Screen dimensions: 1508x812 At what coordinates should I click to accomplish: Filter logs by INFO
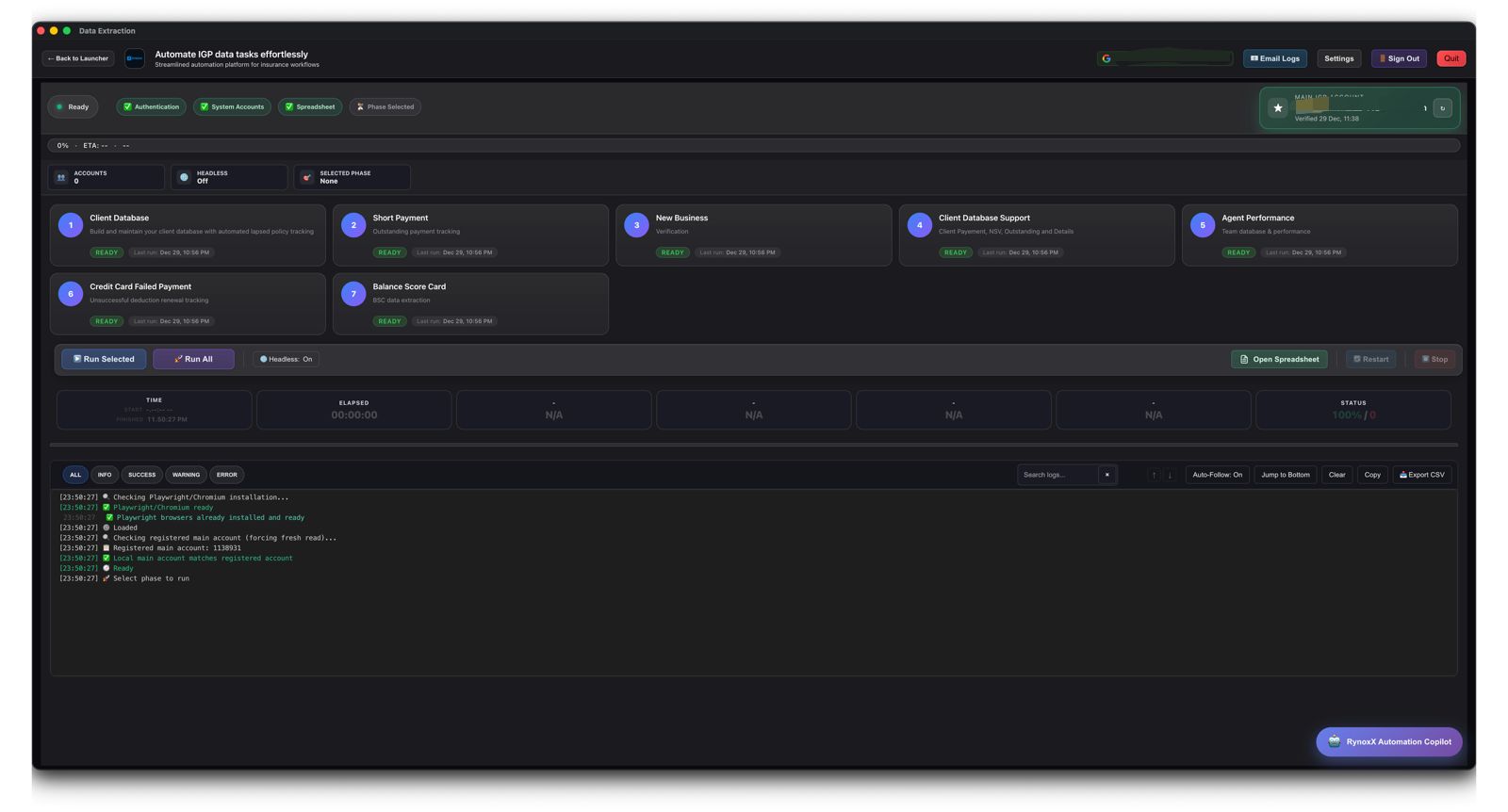(x=105, y=475)
